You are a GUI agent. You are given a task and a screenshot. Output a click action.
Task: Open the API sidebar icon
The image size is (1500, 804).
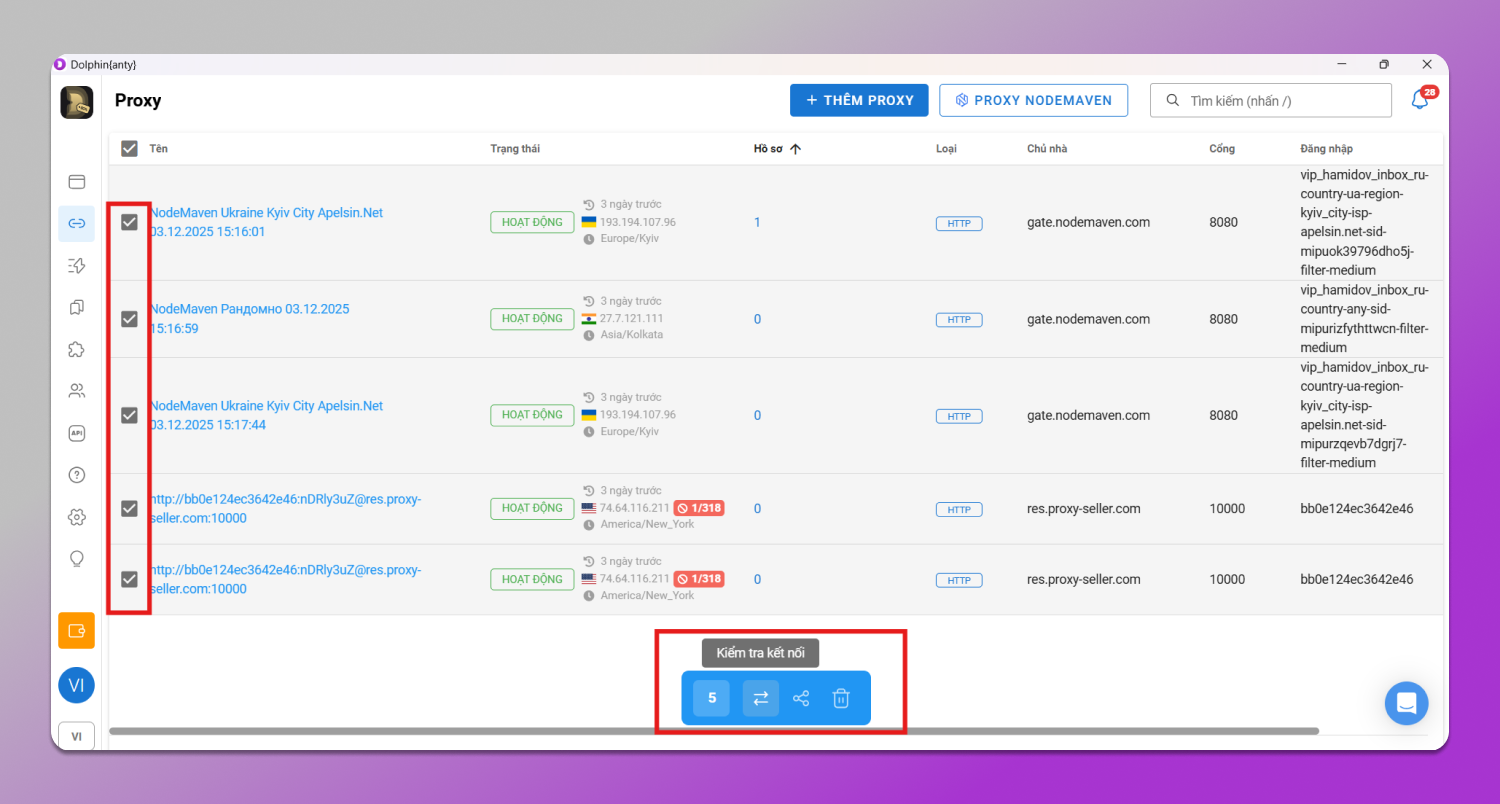[77, 433]
